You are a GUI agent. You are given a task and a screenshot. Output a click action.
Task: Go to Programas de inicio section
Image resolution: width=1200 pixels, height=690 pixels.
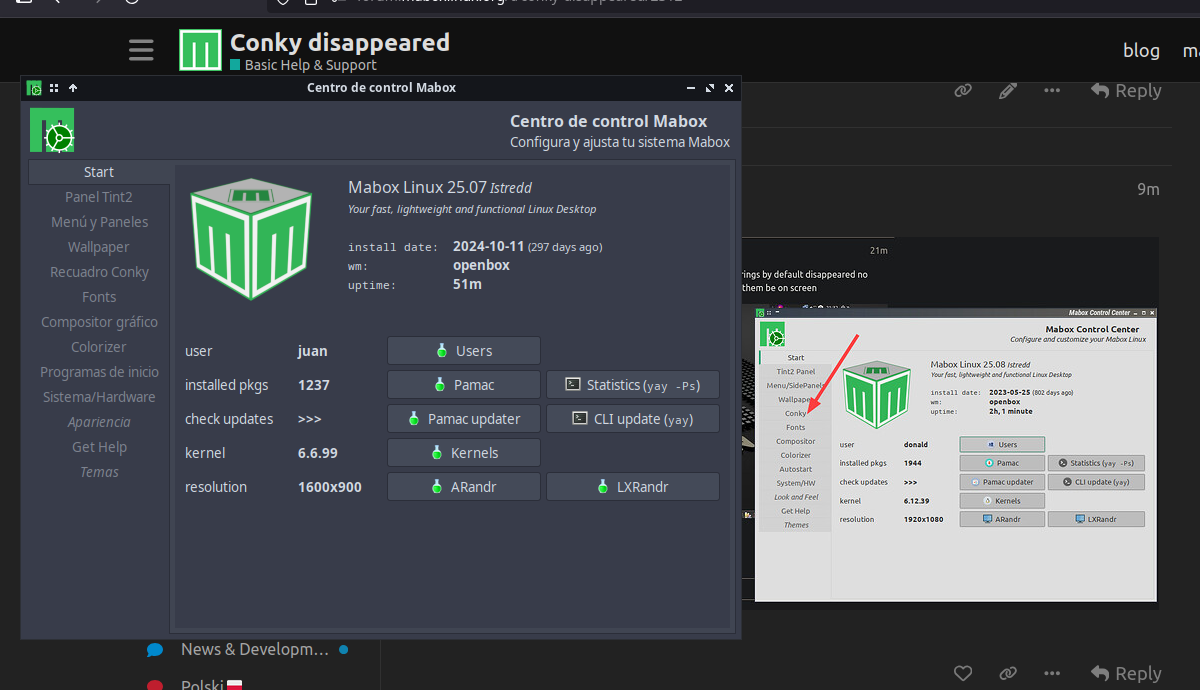click(99, 372)
